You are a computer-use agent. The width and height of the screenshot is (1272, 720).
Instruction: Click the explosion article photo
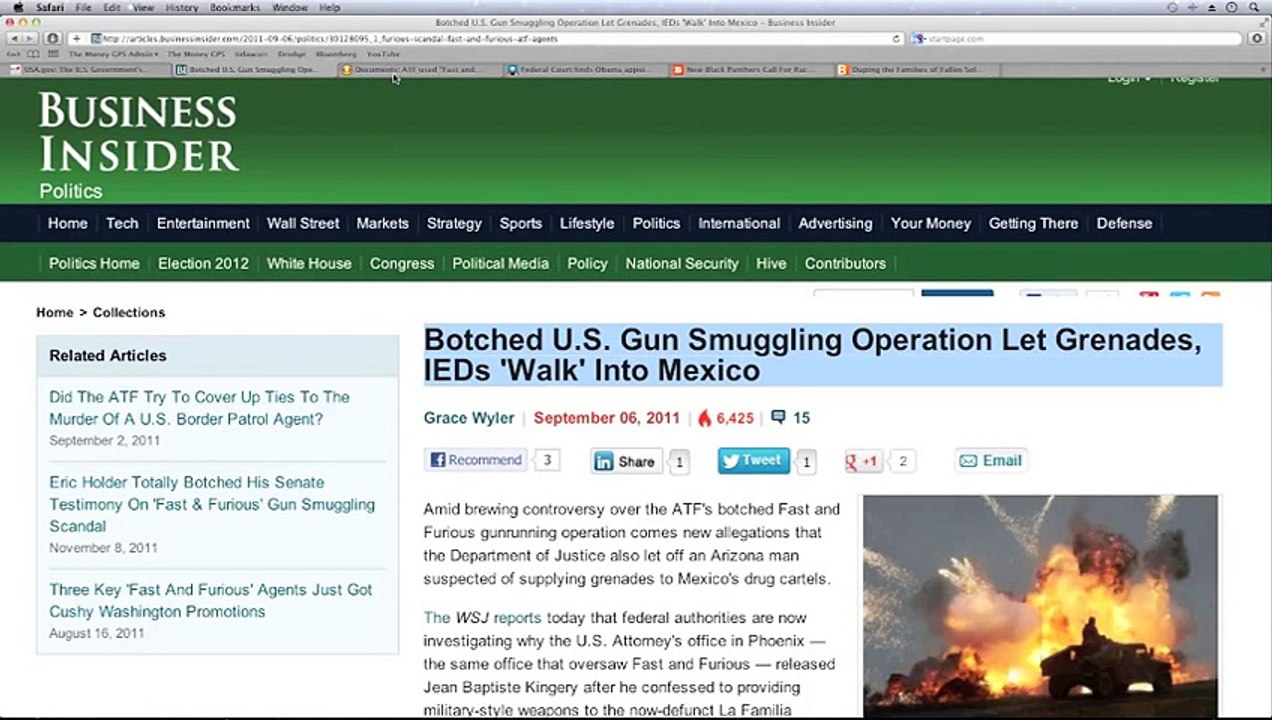tap(1040, 605)
